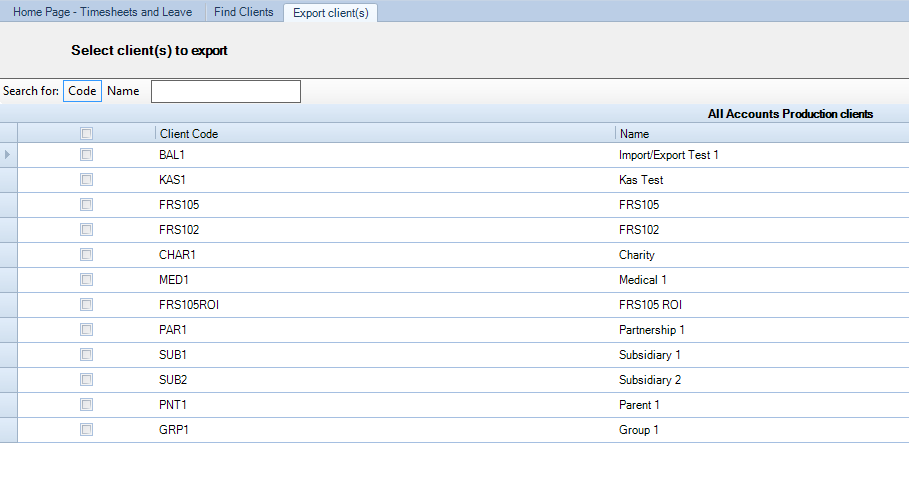This screenshot has height=481, width=909.
Task: Switch to Home Page - Timesheets and Leave tab
Action: point(103,12)
